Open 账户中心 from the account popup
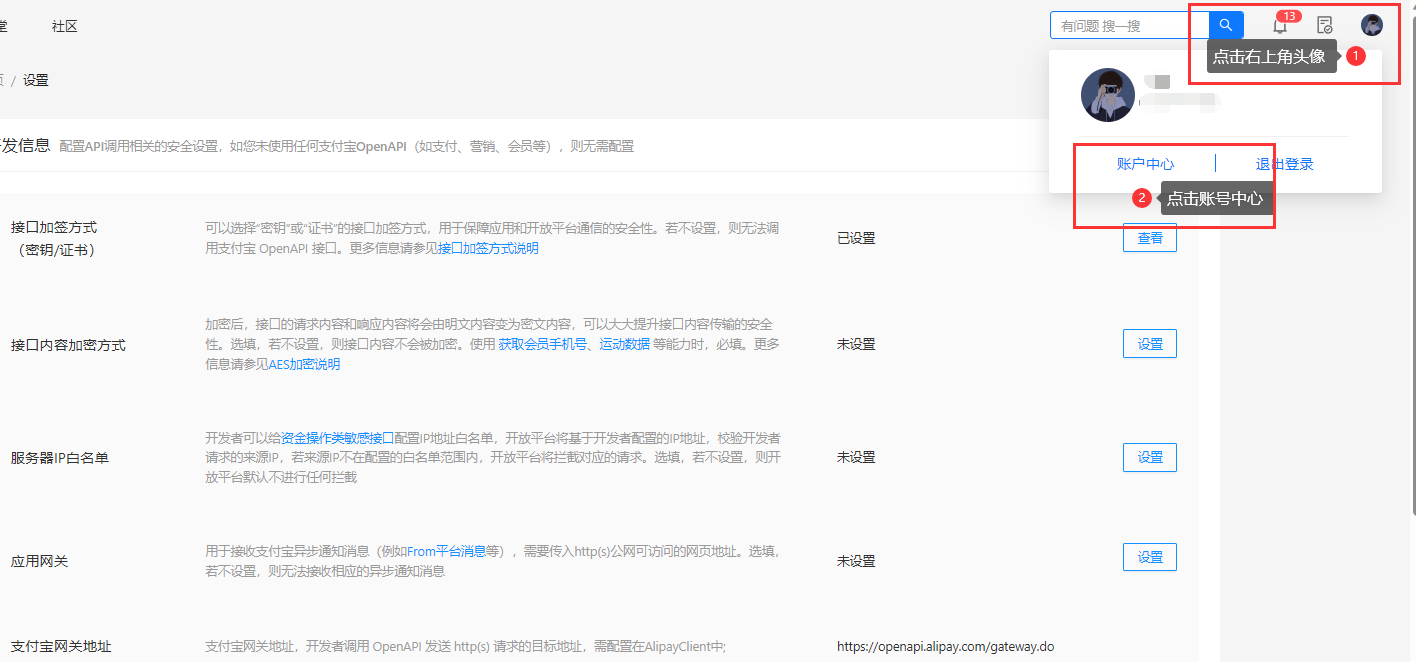Screen dimensions: 1416x662 click(1145, 164)
